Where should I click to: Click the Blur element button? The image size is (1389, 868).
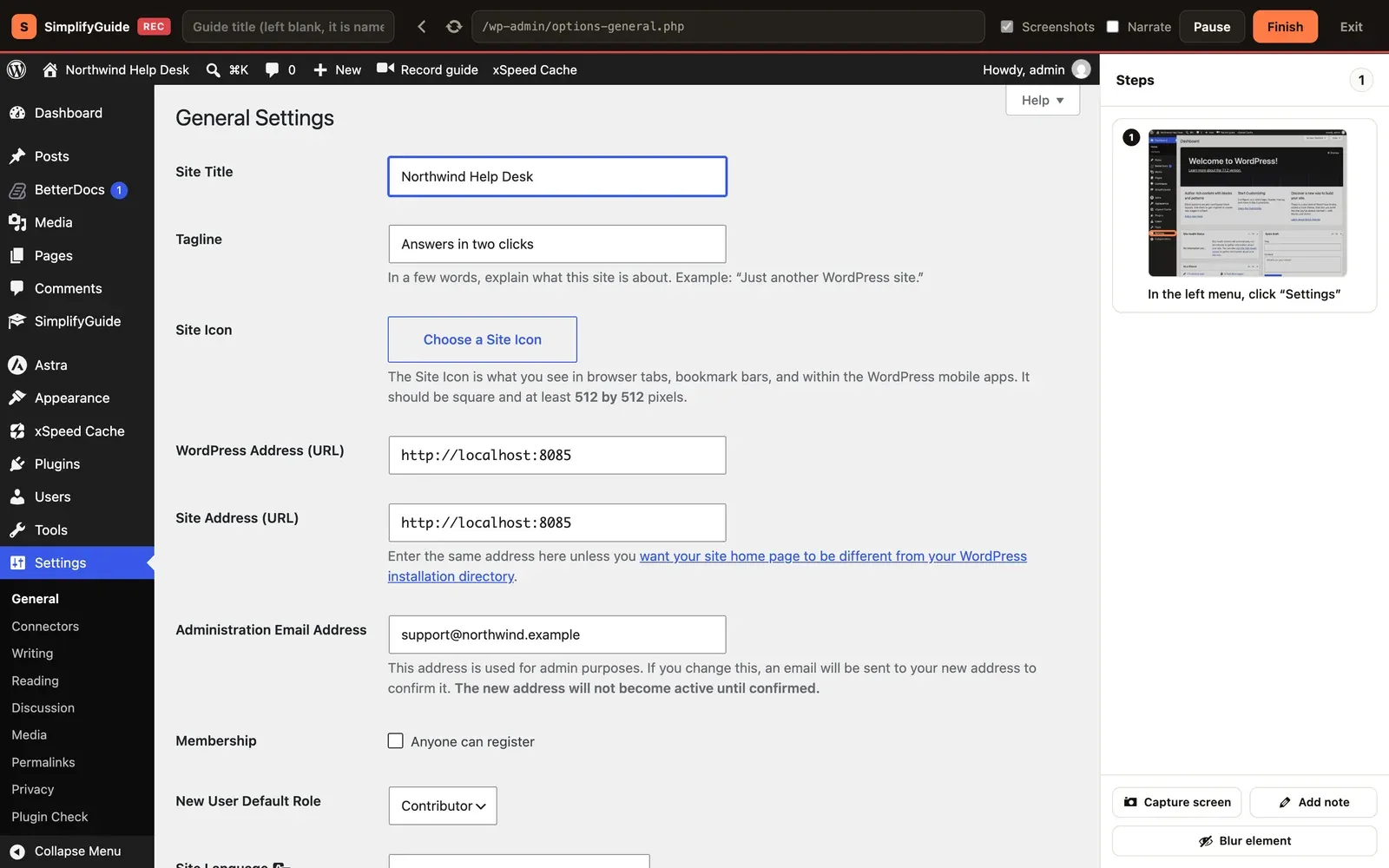pyautogui.click(x=1244, y=841)
